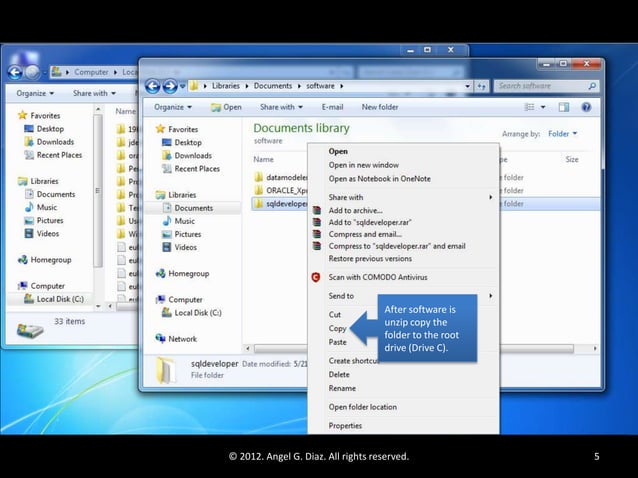
Task: Click the COMODO Antivirus shield icon
Action: (x=316, y=277)
